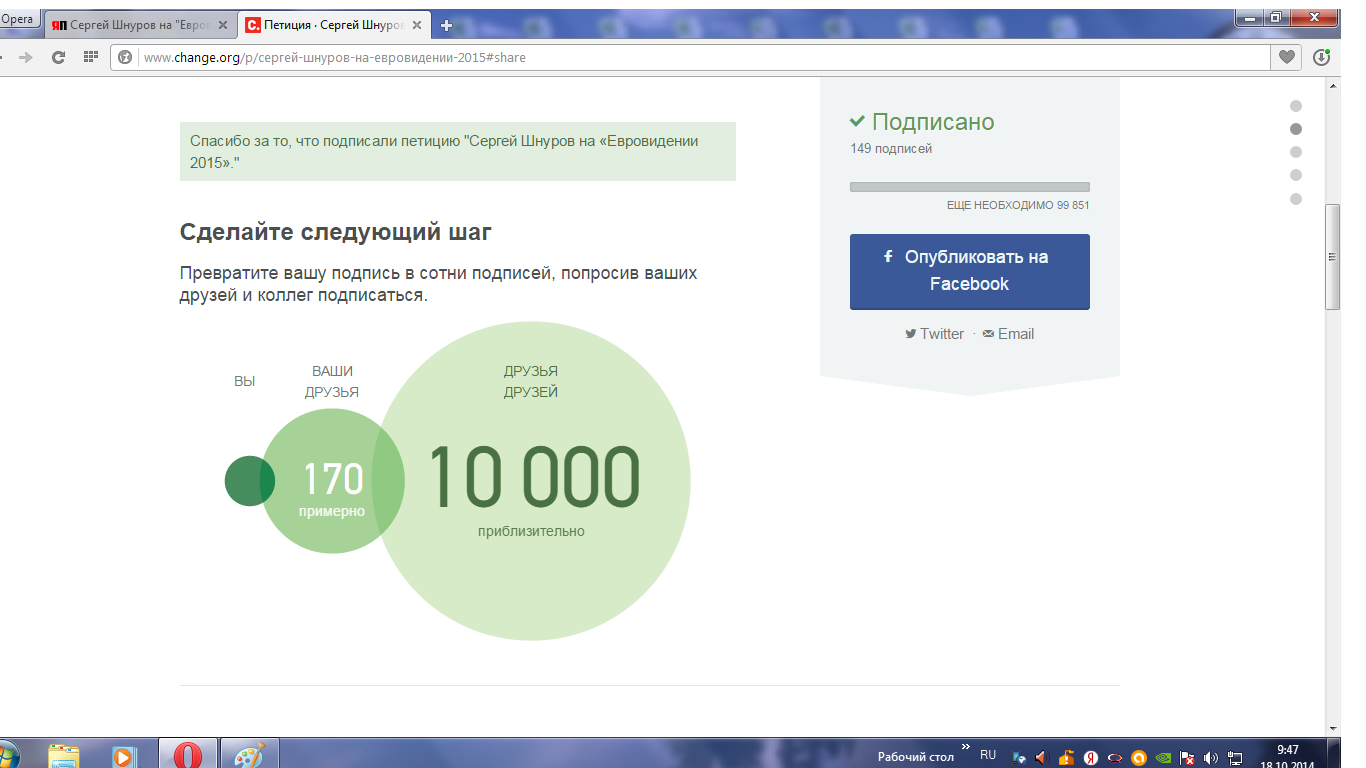Open the network connection tray icon
The height and width of the screenshot is (768, 1366).
(x=1235, y=757)
